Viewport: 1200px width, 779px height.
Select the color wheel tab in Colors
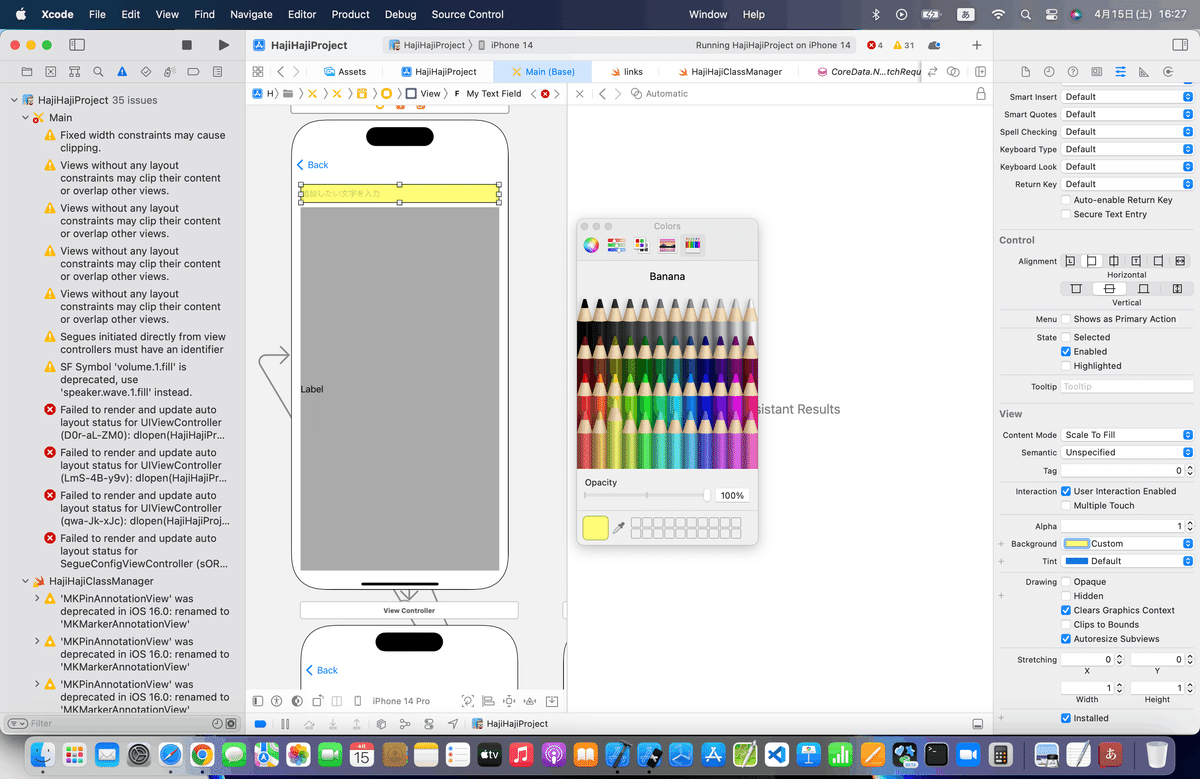click(x=591, y=245)
